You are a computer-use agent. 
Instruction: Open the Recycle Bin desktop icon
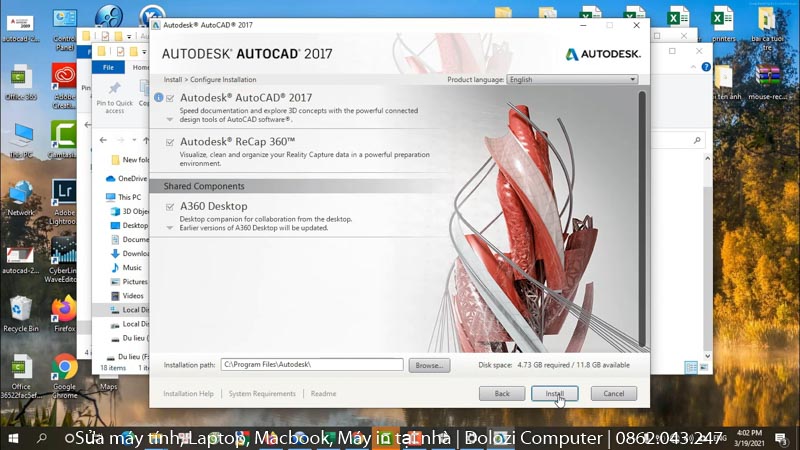[21, 310]
